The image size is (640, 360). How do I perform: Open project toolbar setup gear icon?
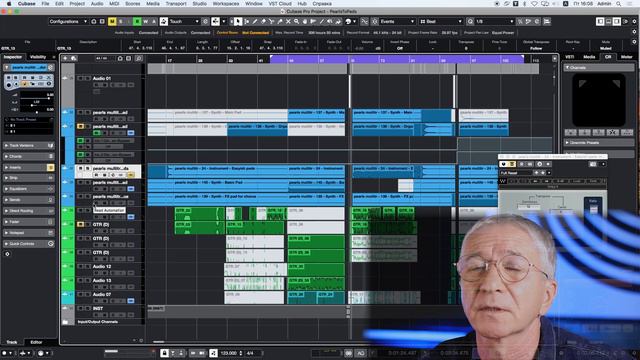[634, 21]
